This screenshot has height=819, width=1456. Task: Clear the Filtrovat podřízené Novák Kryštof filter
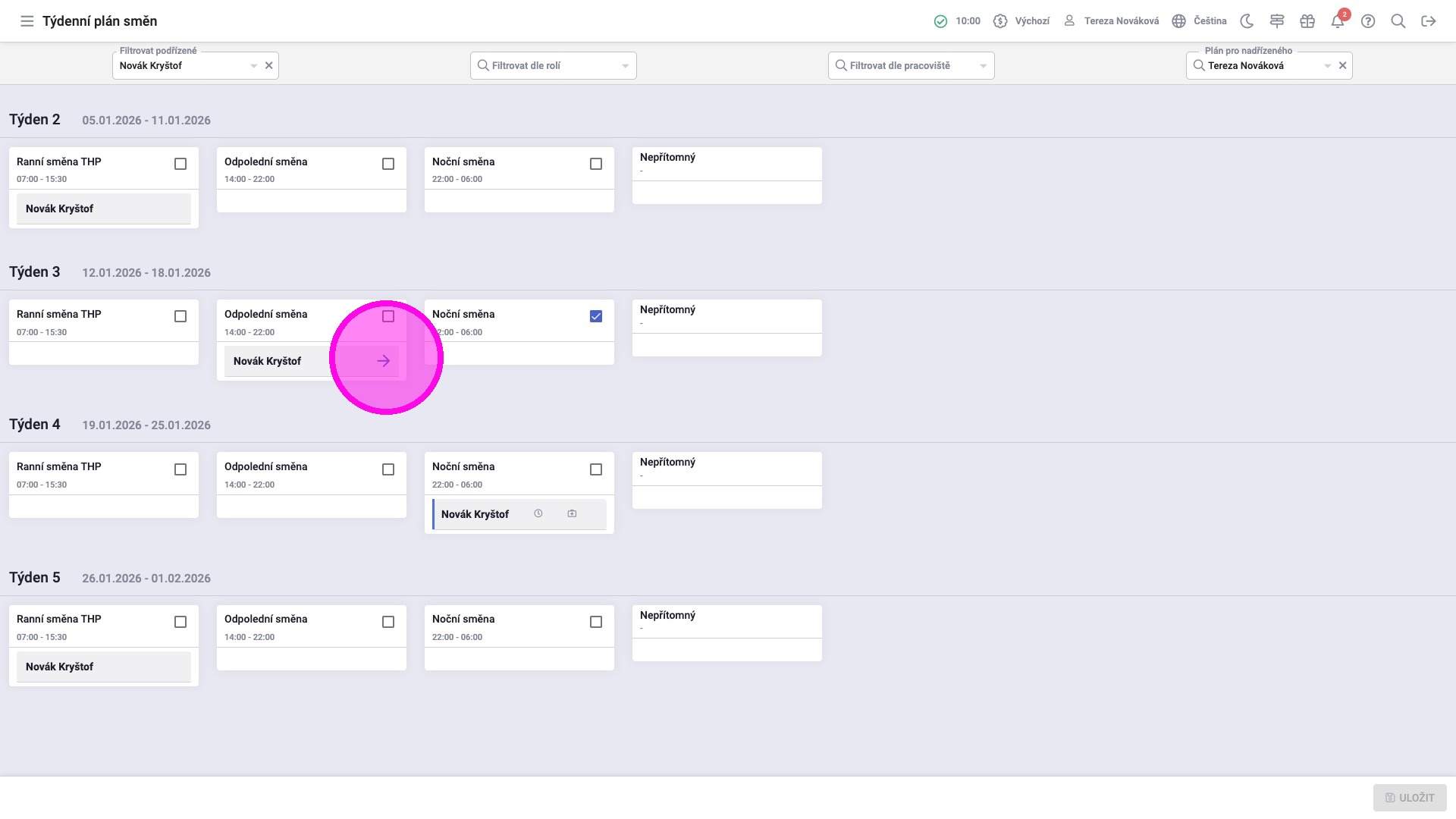tap(268, 66)
